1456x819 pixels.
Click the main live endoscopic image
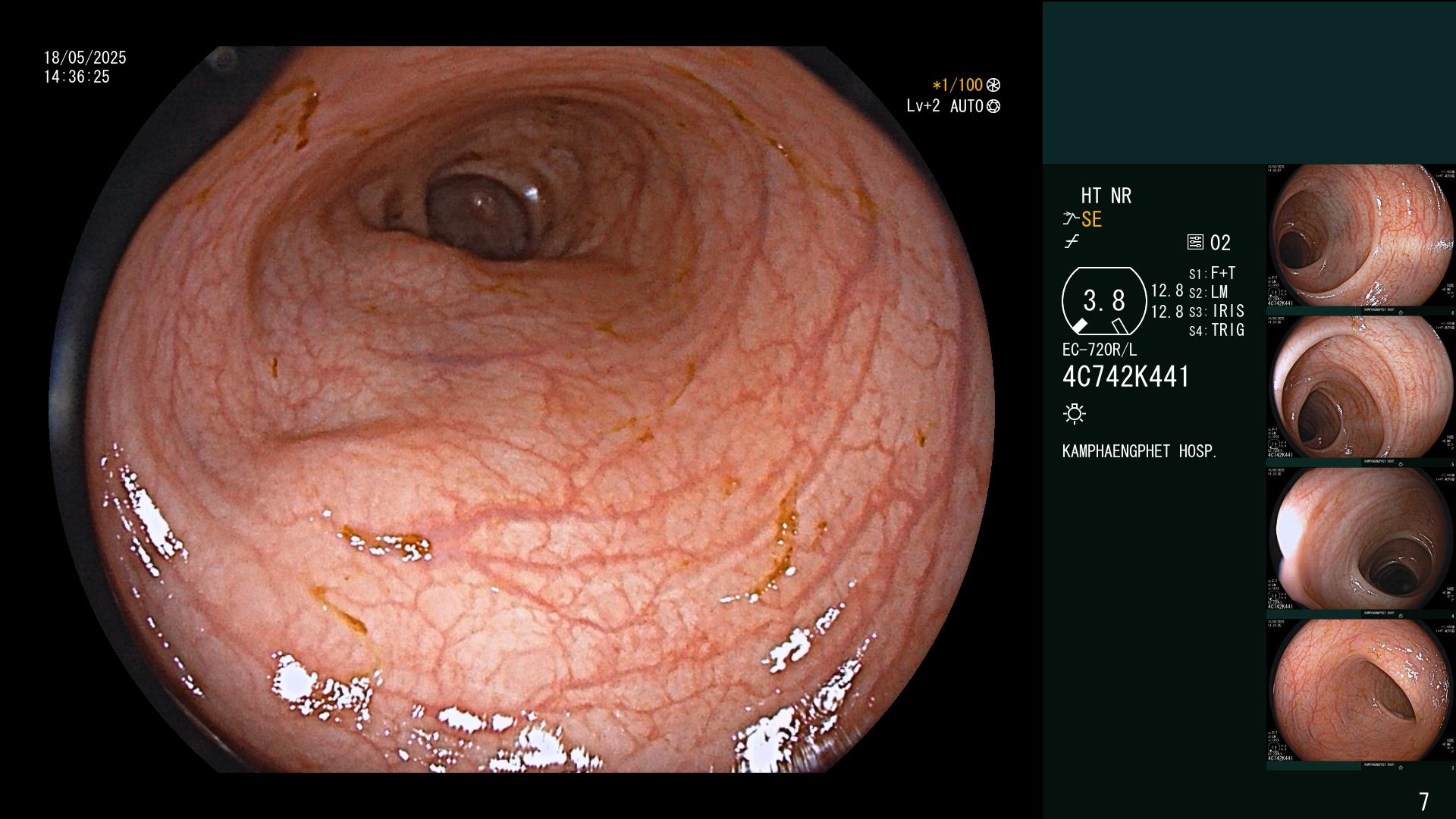pyautogui.click(x=522, y=409)
